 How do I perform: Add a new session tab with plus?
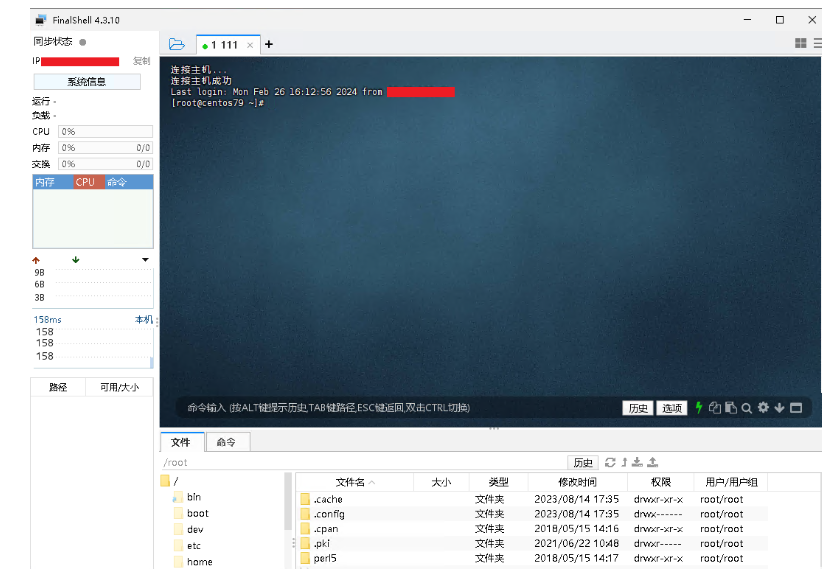coord(269,45)
